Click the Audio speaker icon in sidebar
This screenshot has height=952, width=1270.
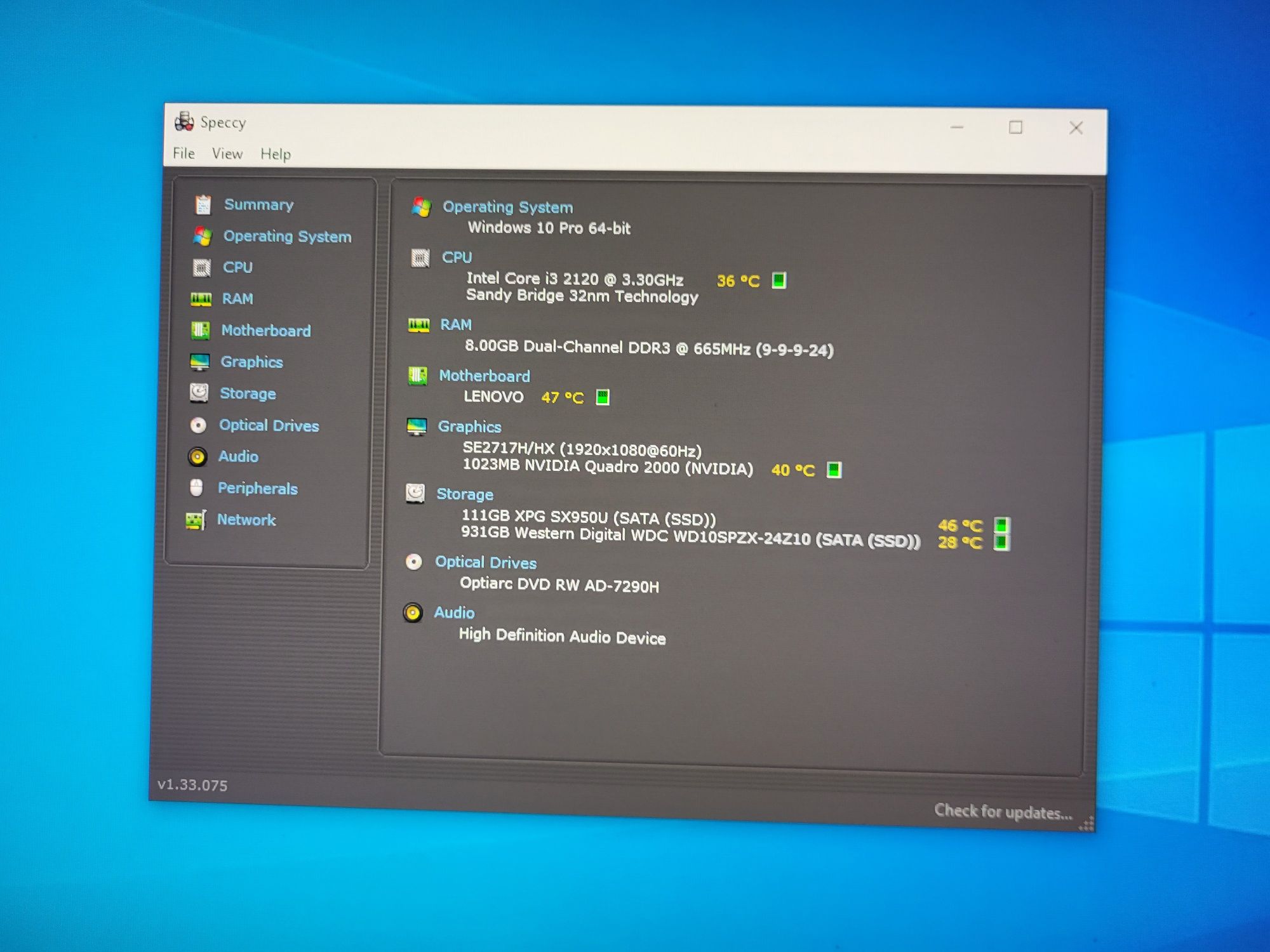197,456
